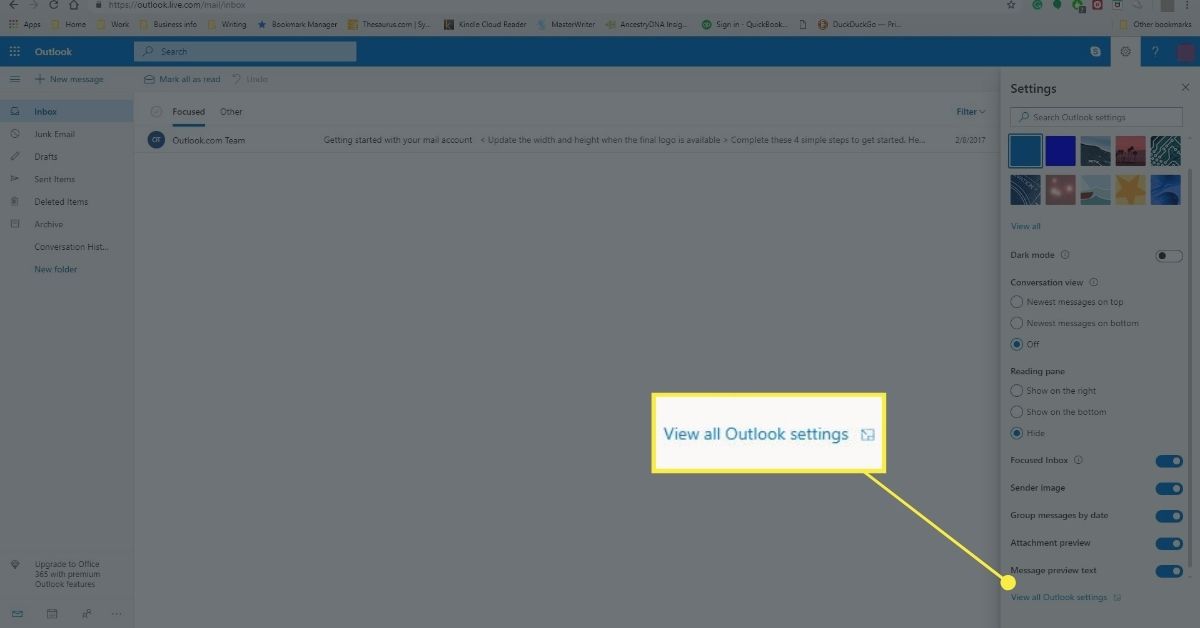This screenshot has height=628, width=1200.
Task: Select the blue ribbon theme
Action: [1166, 189]
